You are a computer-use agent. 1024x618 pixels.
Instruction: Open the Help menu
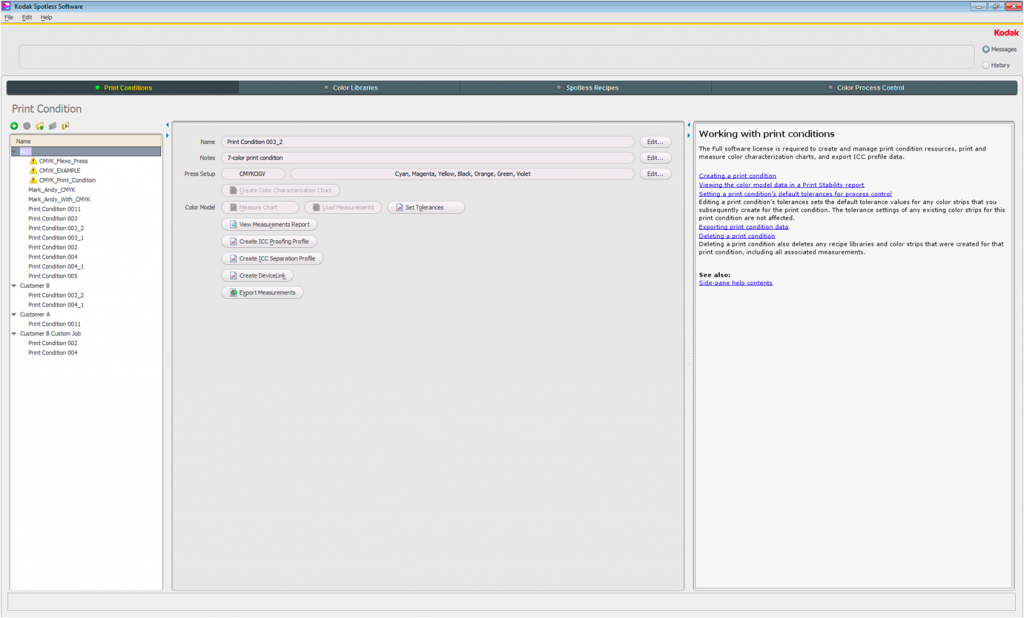(46, 18)
